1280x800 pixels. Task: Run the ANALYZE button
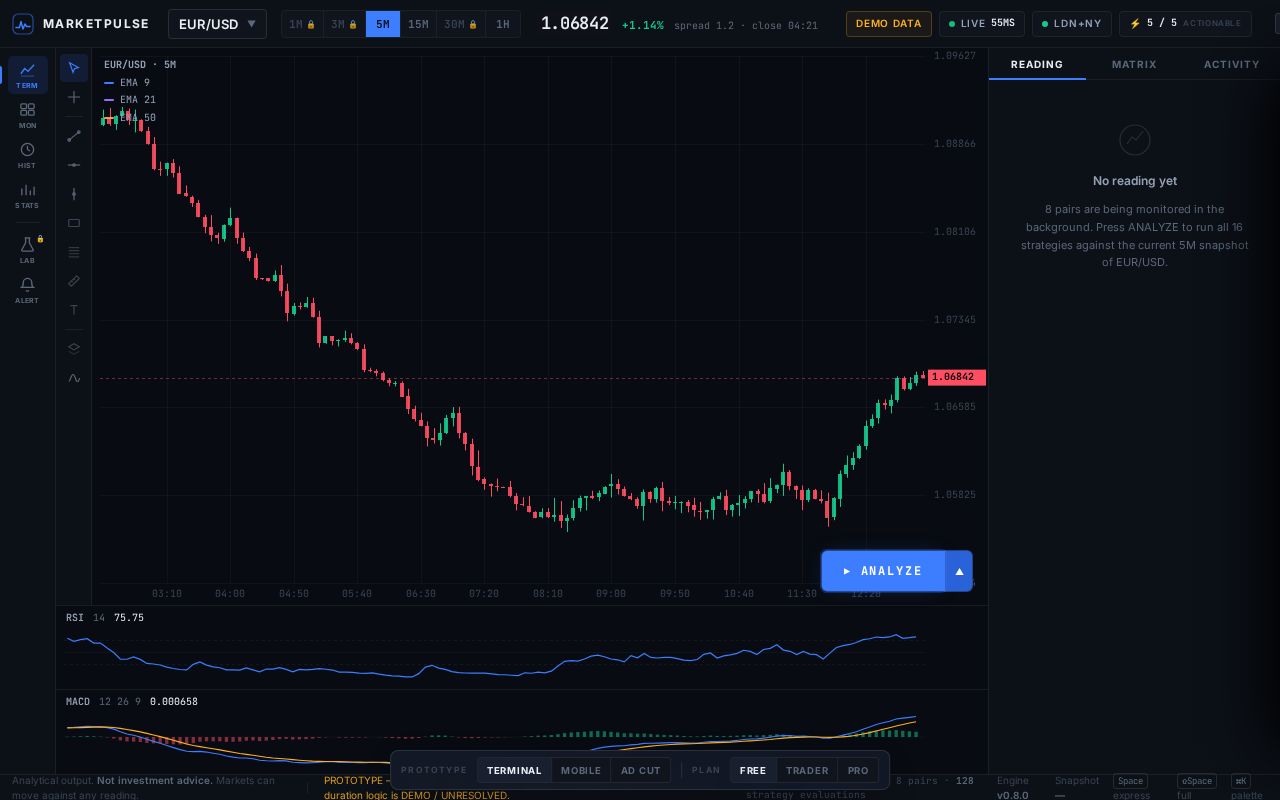tap(883, 571)
